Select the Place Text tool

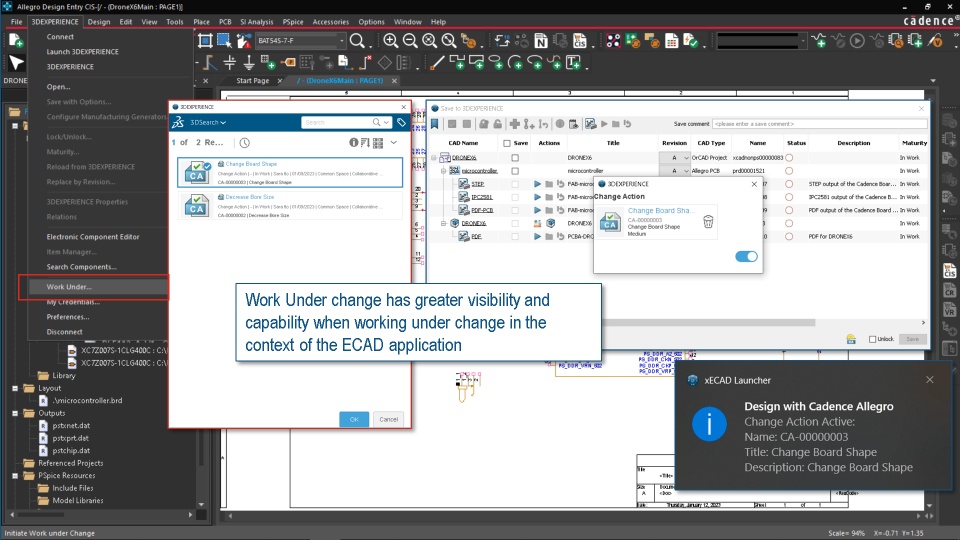click(574, 62)
